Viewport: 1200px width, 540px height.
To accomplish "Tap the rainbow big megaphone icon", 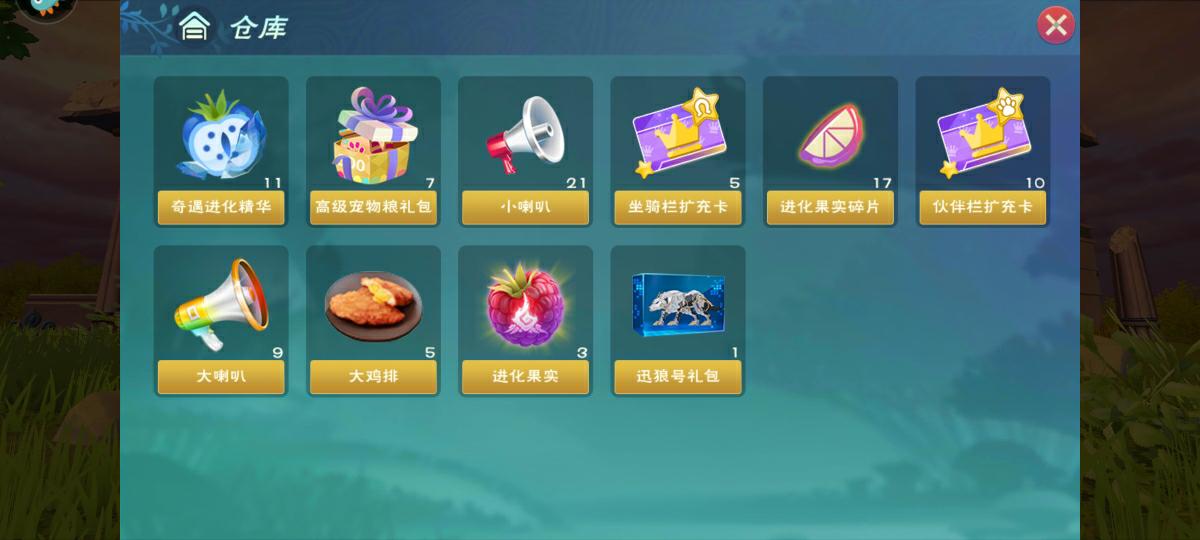I will 220,304.
